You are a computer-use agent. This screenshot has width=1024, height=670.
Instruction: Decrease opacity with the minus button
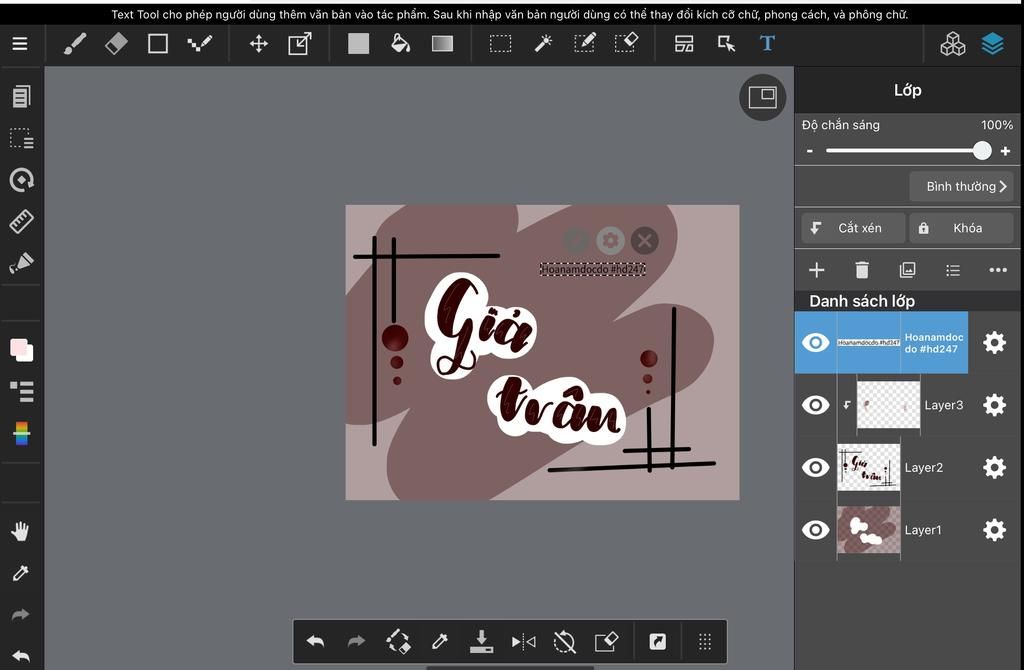pyautogui.click(x=810, y=151)
